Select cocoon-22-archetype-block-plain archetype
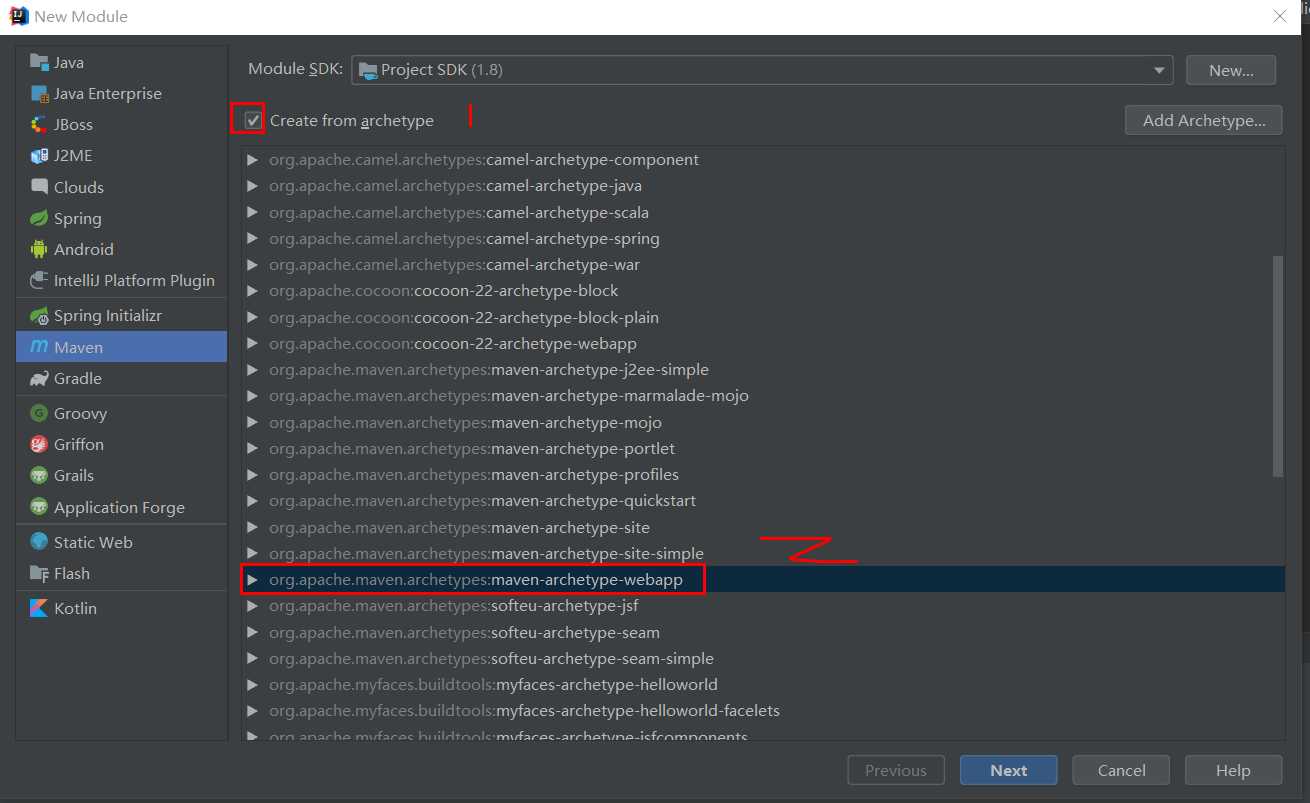Screen dimensions: 1310x803 tap(763, 317)
